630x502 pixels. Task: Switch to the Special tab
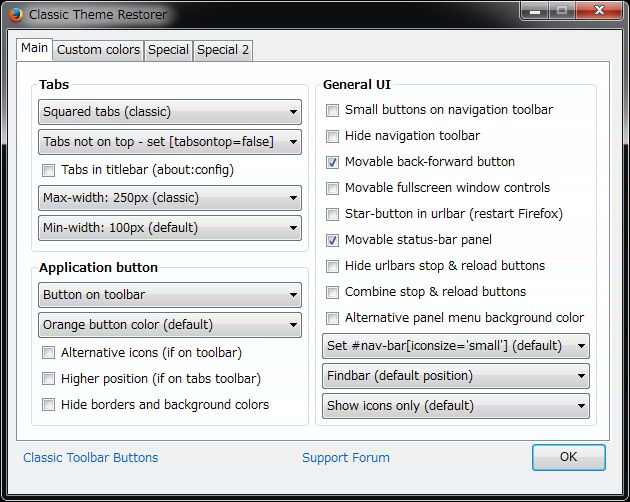click(168, 50)
